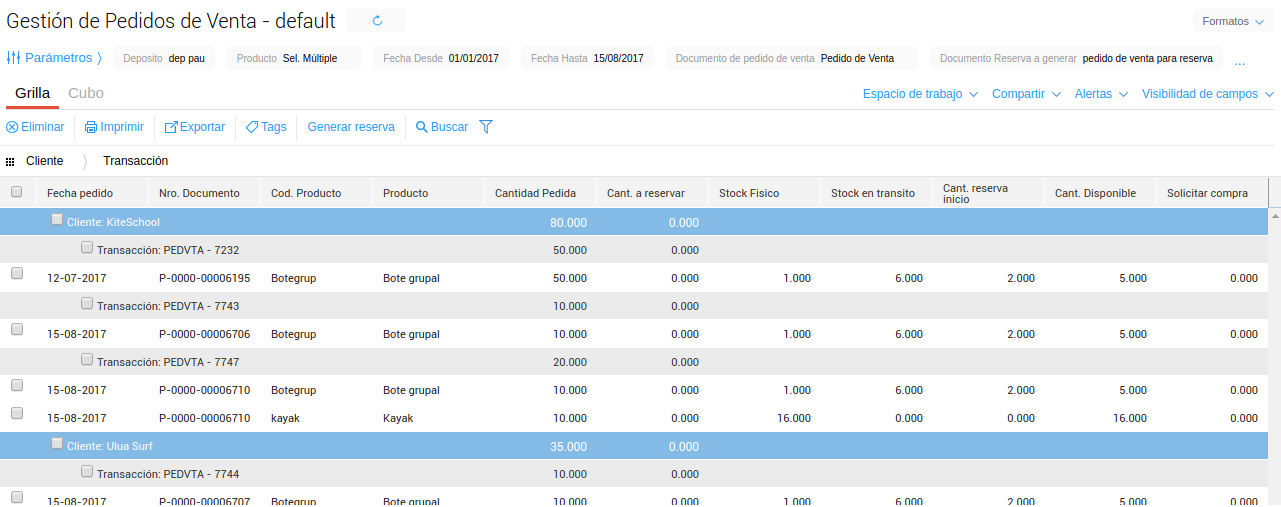
Task: Click the Imprimir printer icon
Action: pyautogui.click(x=91, y=127)
